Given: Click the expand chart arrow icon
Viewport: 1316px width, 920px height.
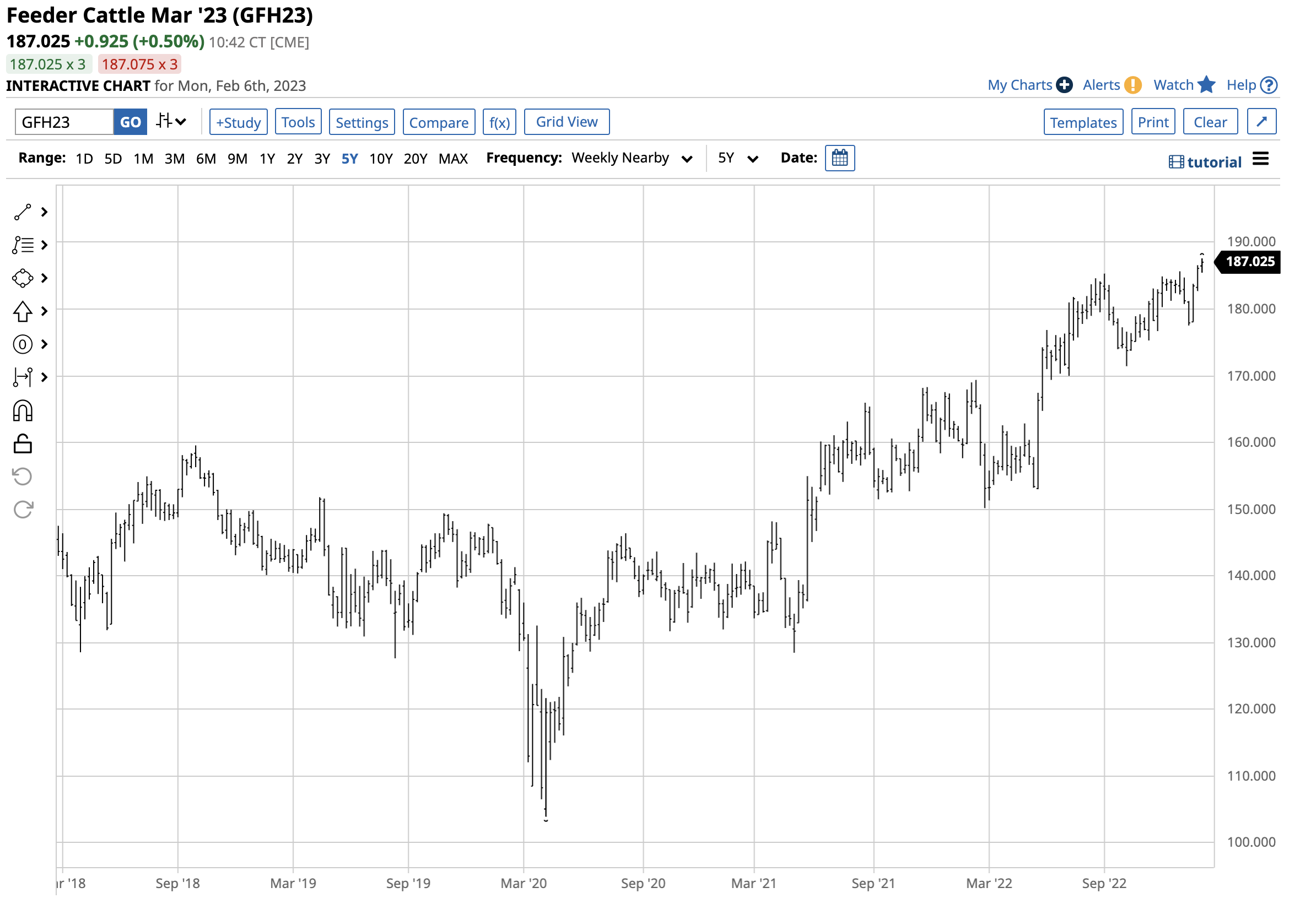Looking at the screenshot, I should coord(1263,122).
